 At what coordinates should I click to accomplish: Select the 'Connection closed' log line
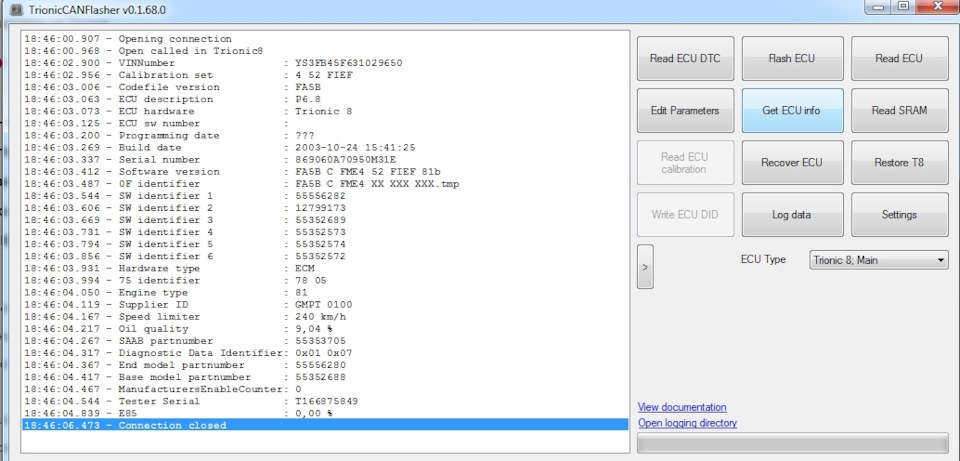pyautogui.click(x=325, y=425)
